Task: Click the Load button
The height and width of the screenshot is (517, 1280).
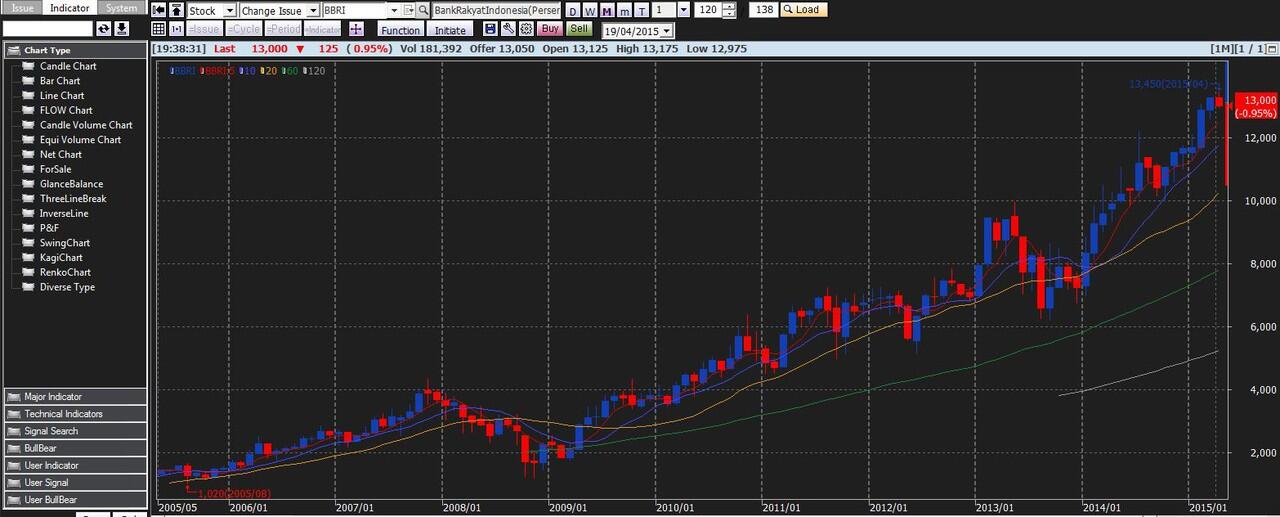Action: 802,10
